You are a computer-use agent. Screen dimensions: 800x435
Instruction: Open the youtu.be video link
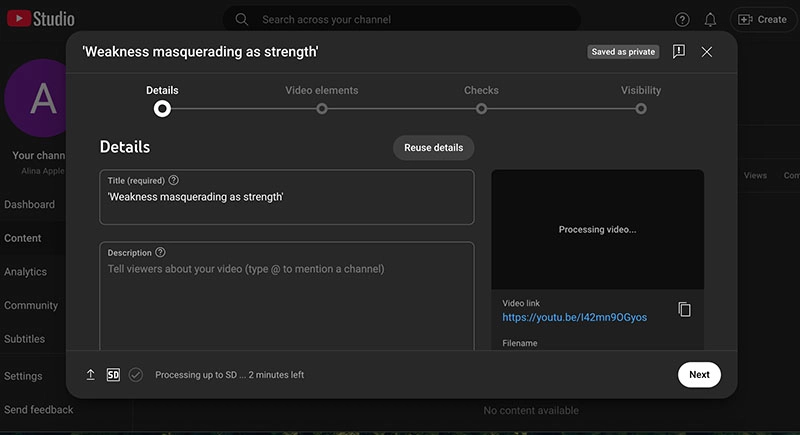click(574, 317)
